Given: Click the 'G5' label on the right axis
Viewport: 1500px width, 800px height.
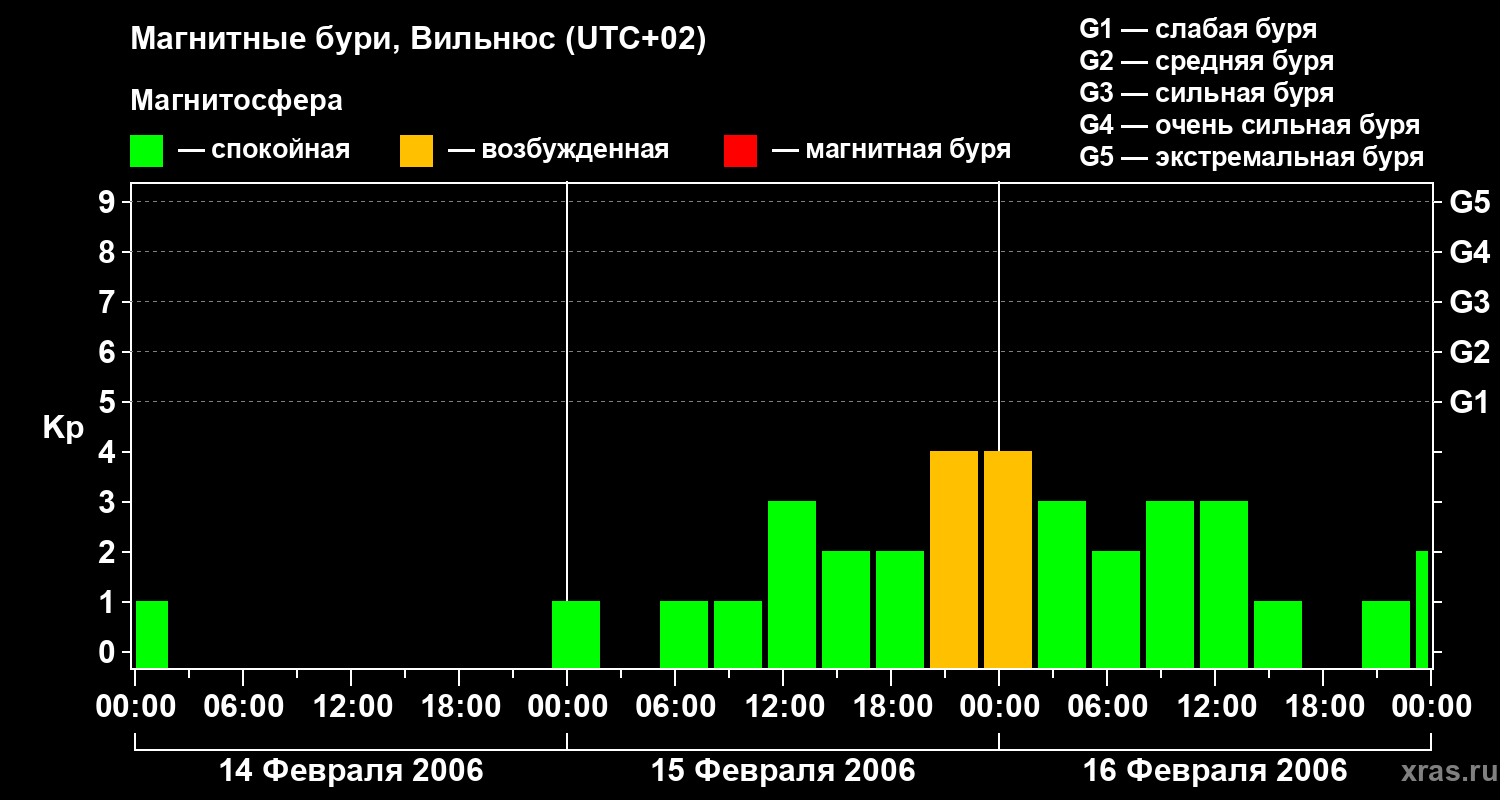Looking at the screenshot, I should tap(1470, 202).
